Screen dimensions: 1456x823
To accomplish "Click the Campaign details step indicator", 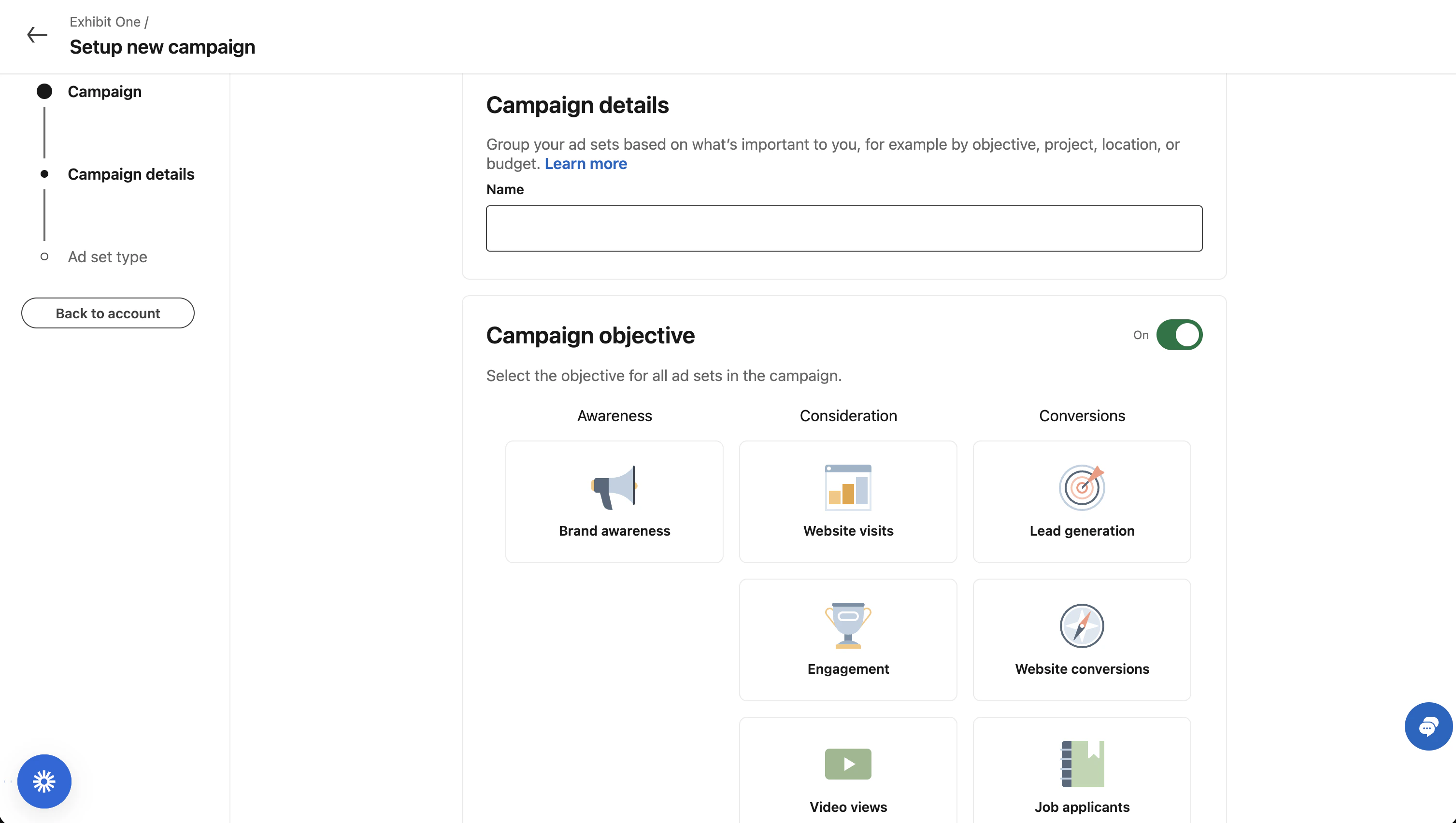I will [44, 174].
